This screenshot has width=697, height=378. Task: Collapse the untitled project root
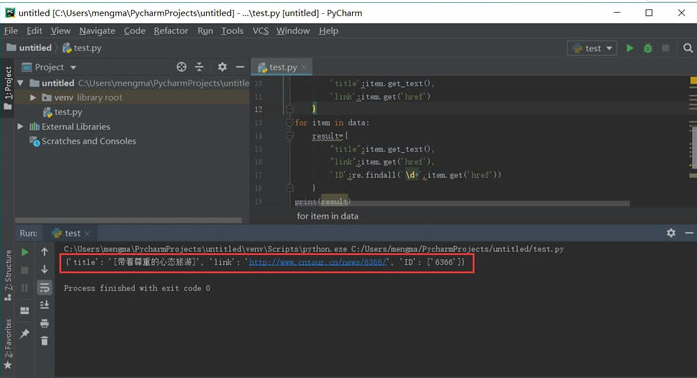20,83
